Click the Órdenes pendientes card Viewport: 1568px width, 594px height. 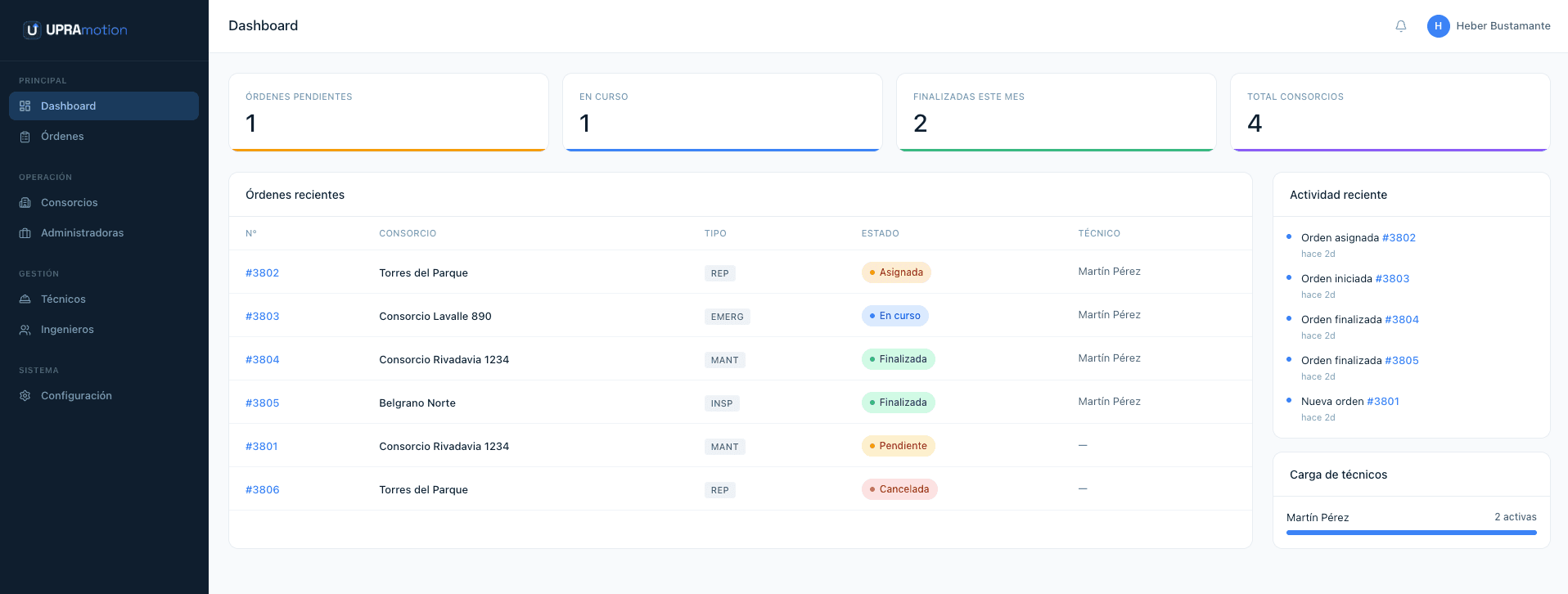point(389,113)
